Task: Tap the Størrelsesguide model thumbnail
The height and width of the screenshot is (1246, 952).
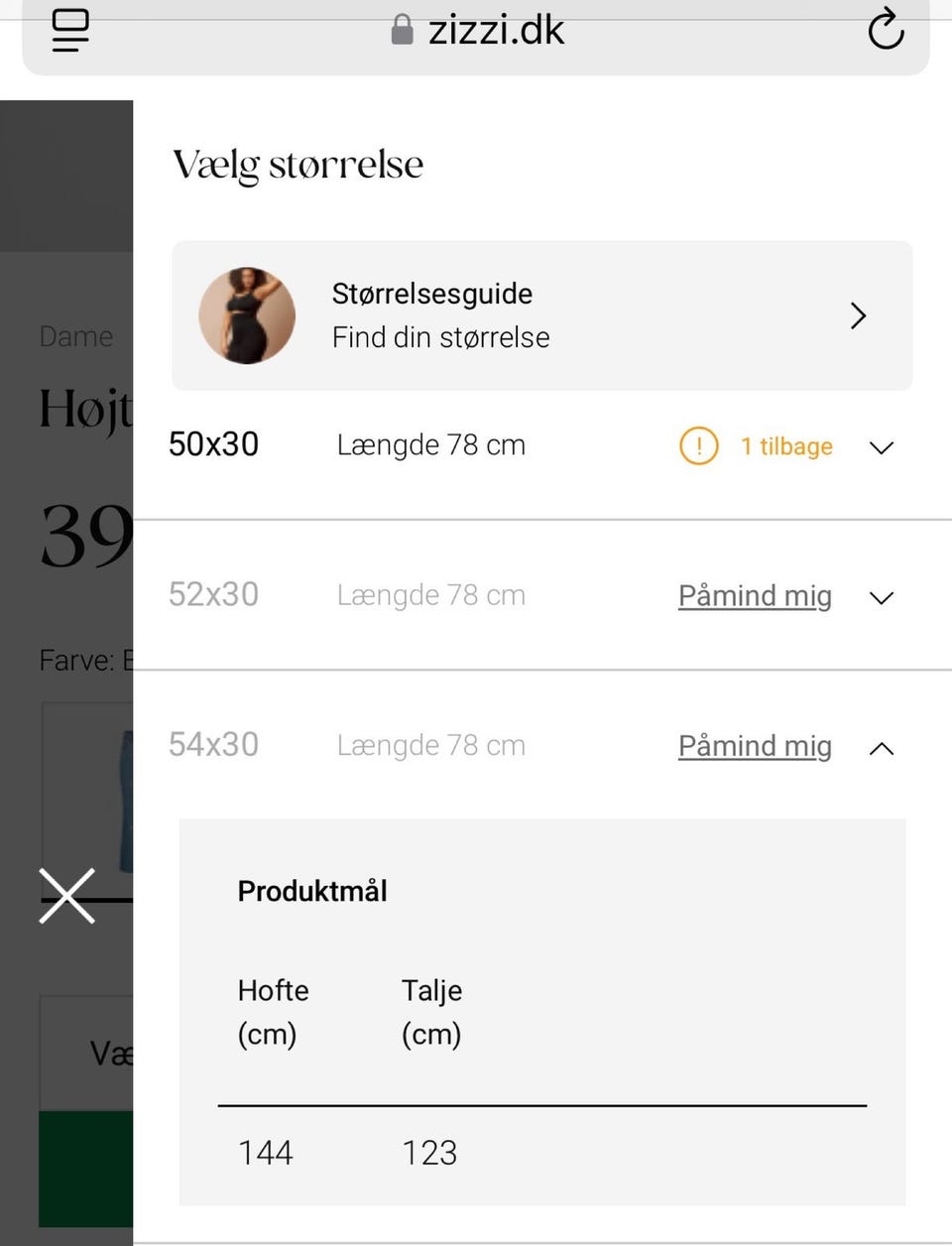Action: pyautogui.click(x=247, y=315)
